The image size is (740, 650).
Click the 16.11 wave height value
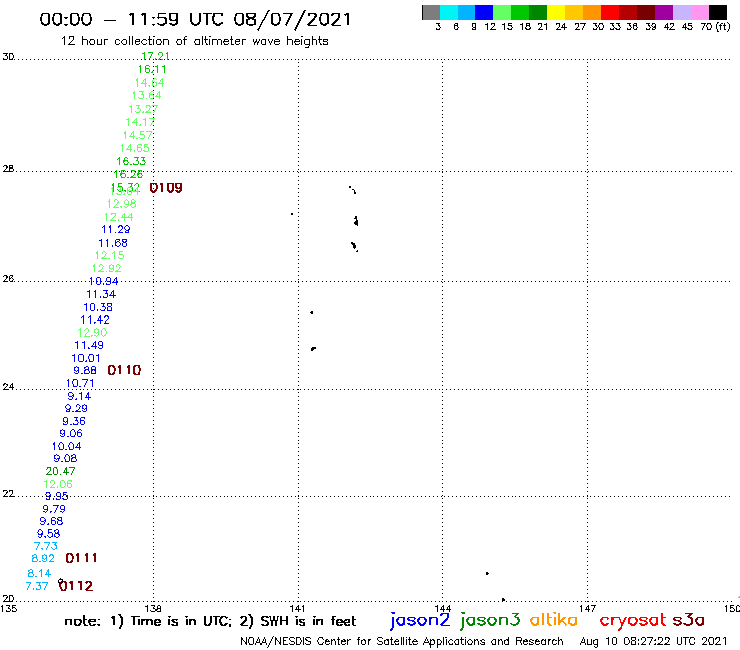(152, 69)
